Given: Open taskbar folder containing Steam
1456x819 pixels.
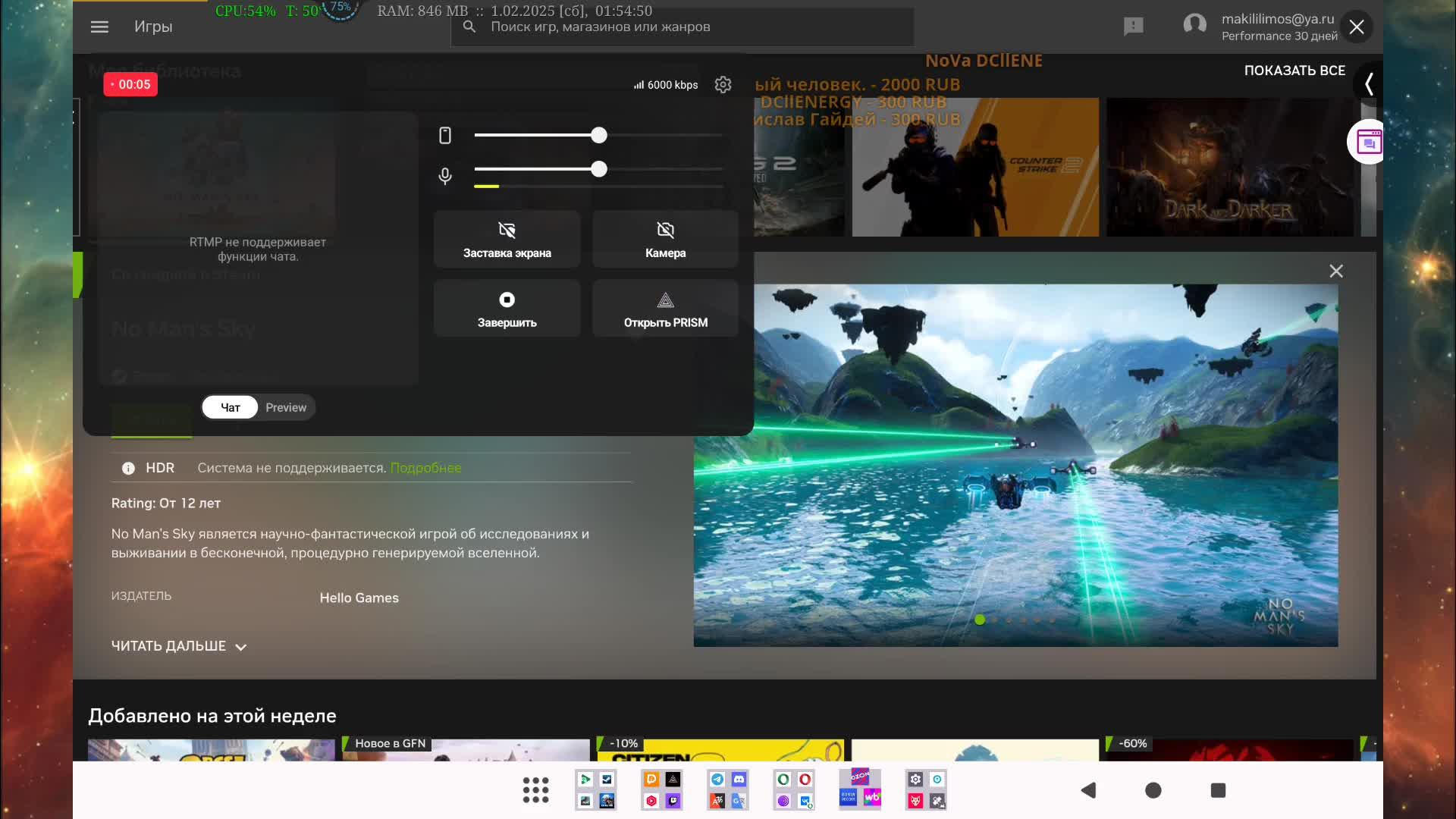Looking at the screenshot, I should tap(596, 790).
